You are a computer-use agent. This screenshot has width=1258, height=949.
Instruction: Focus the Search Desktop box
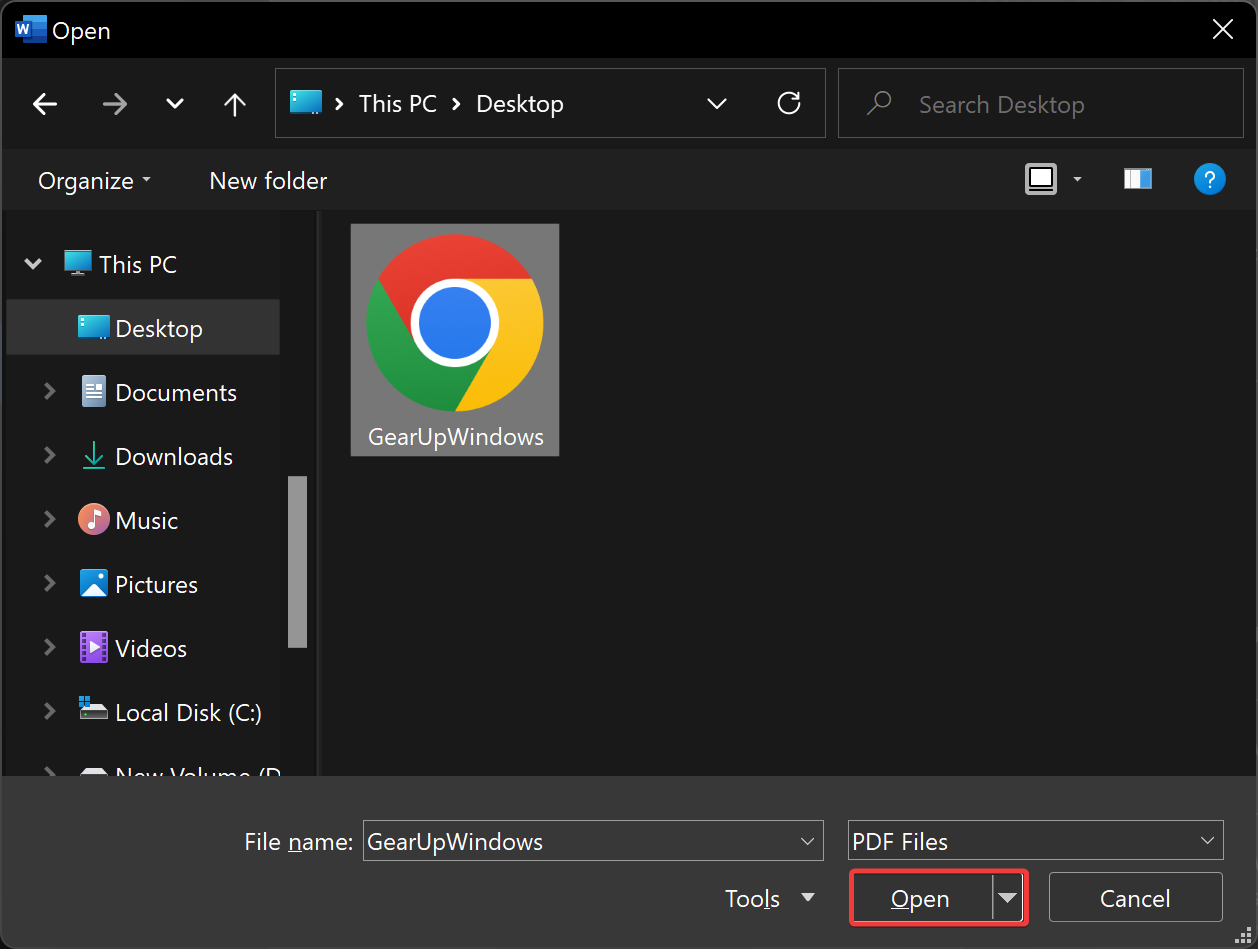coord(1039,103)
